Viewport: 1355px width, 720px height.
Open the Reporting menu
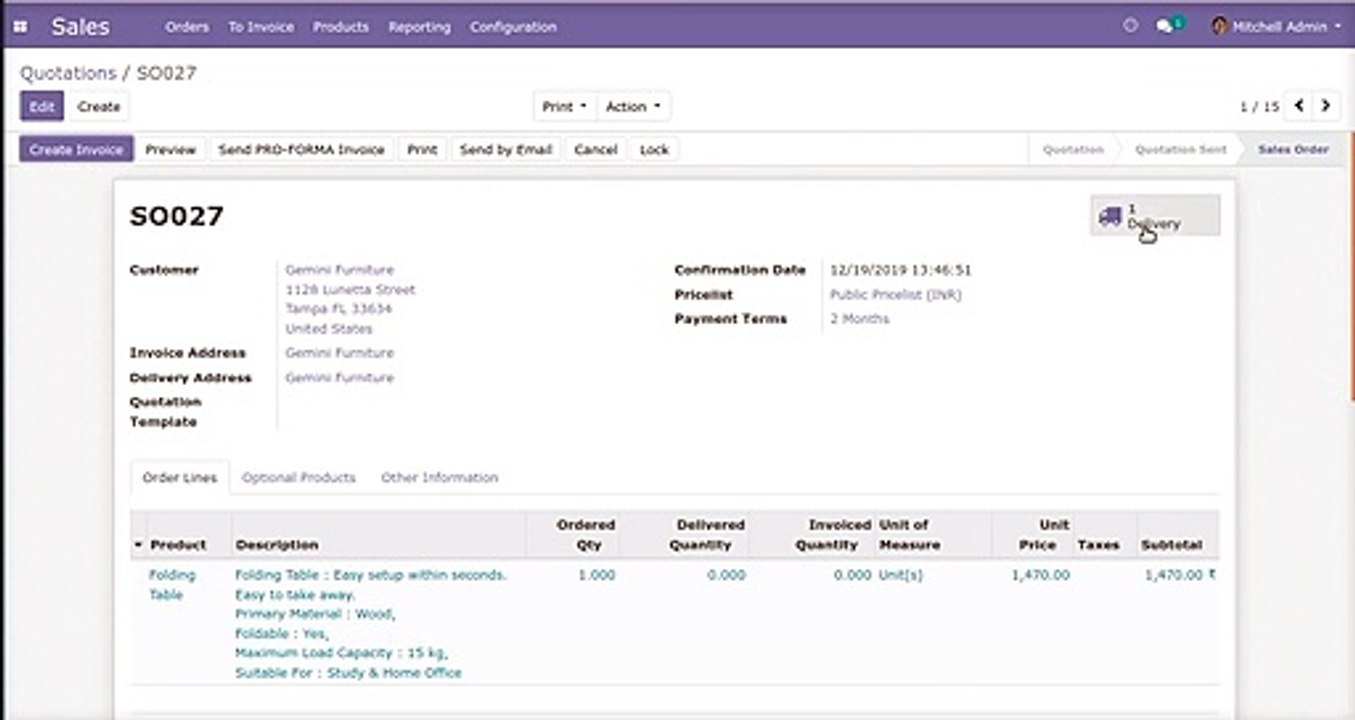(419, 27)
